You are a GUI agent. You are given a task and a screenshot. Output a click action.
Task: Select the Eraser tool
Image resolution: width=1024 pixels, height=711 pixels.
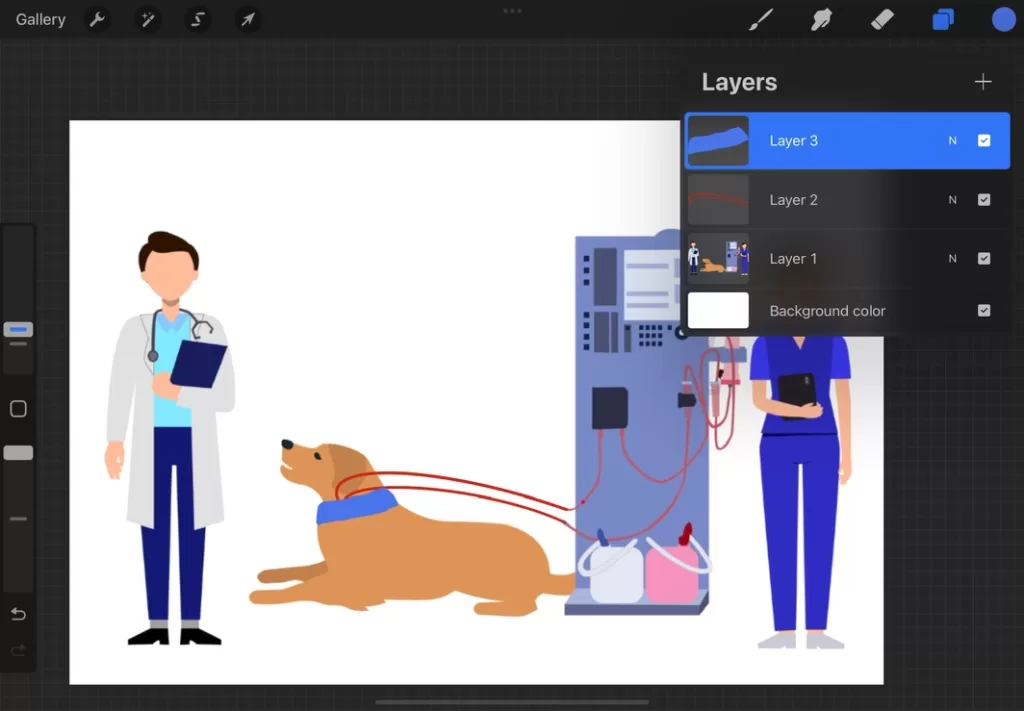[x=882, y=20]
